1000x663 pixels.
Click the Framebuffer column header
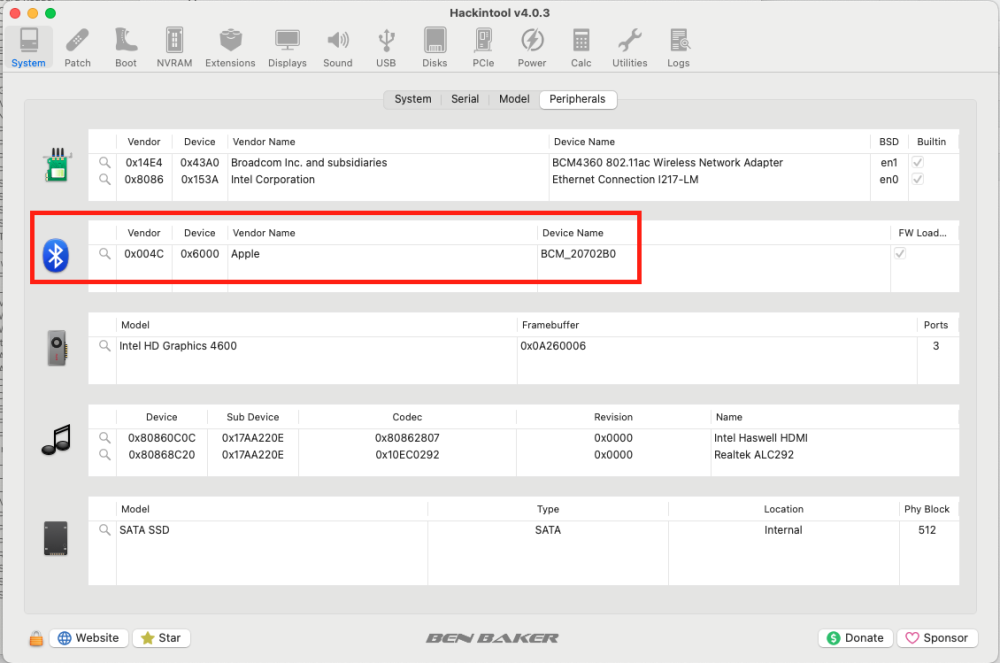point(550,325)
